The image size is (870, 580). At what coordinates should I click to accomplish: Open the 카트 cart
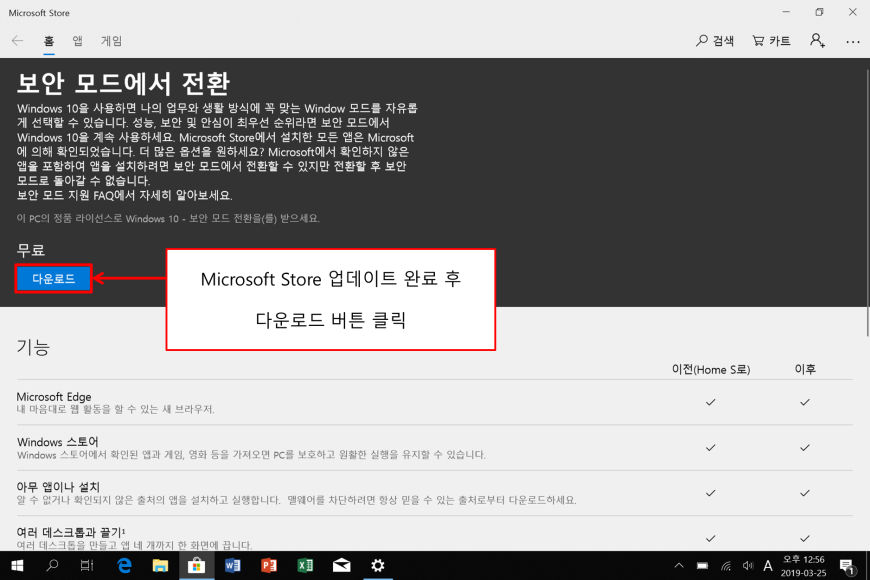(771, 41)
